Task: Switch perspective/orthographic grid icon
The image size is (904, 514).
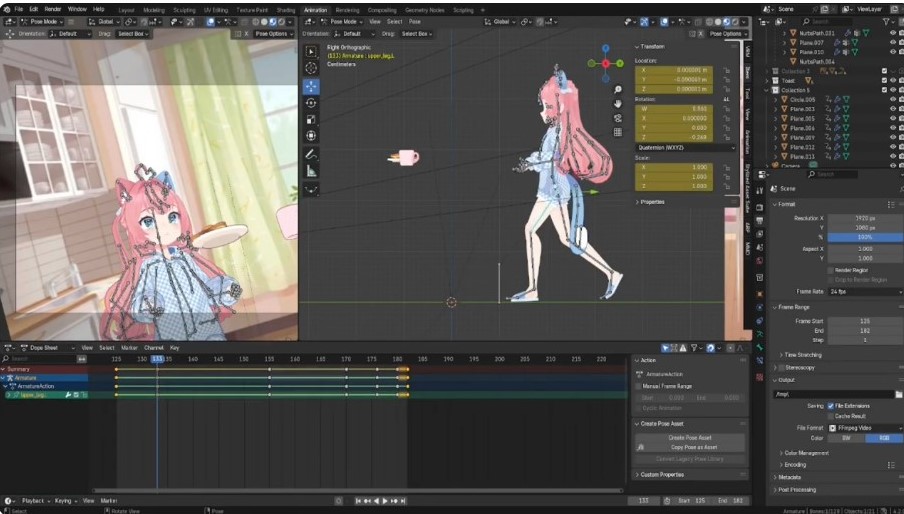Action: point(617,133)
